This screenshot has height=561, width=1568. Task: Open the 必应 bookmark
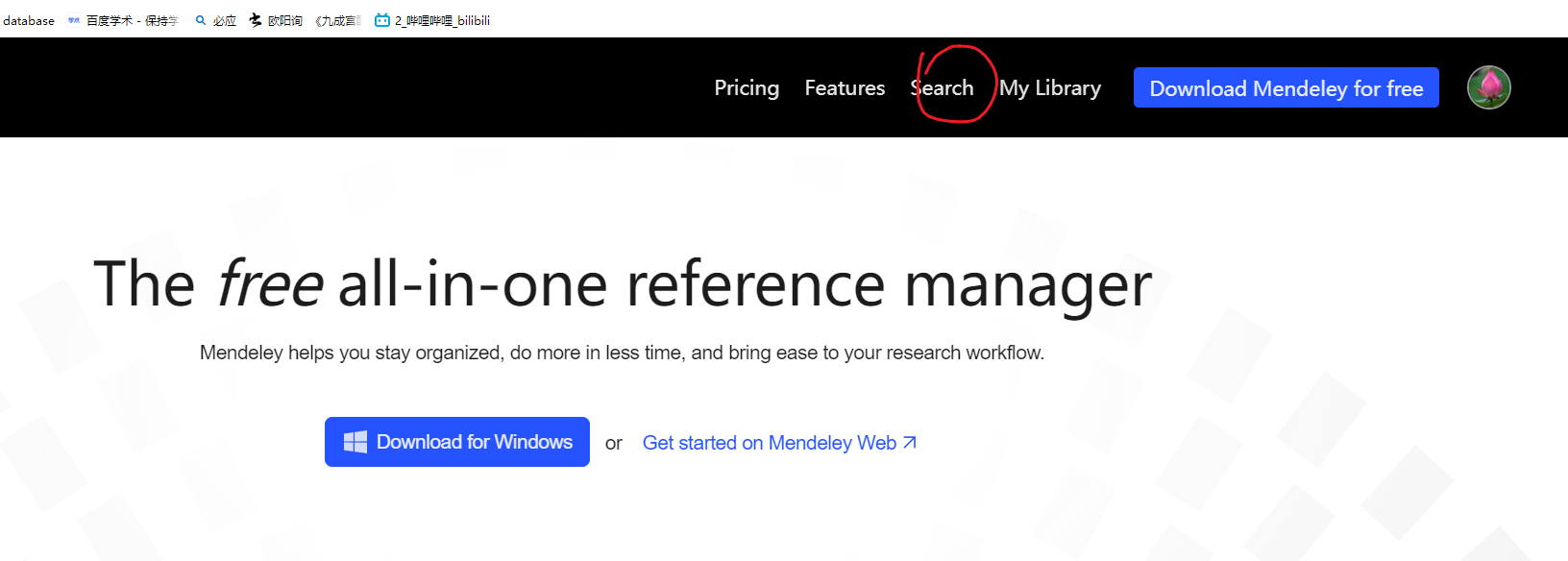pyautogui.click(x=216, y=20)
